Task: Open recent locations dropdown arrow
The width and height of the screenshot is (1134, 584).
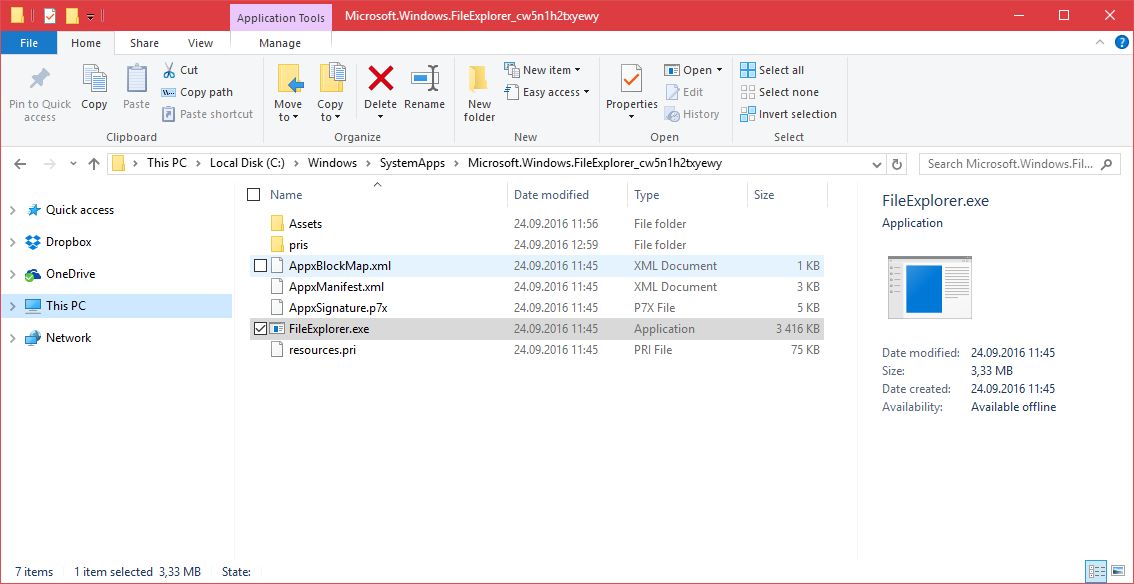Action: click(73, 164)
